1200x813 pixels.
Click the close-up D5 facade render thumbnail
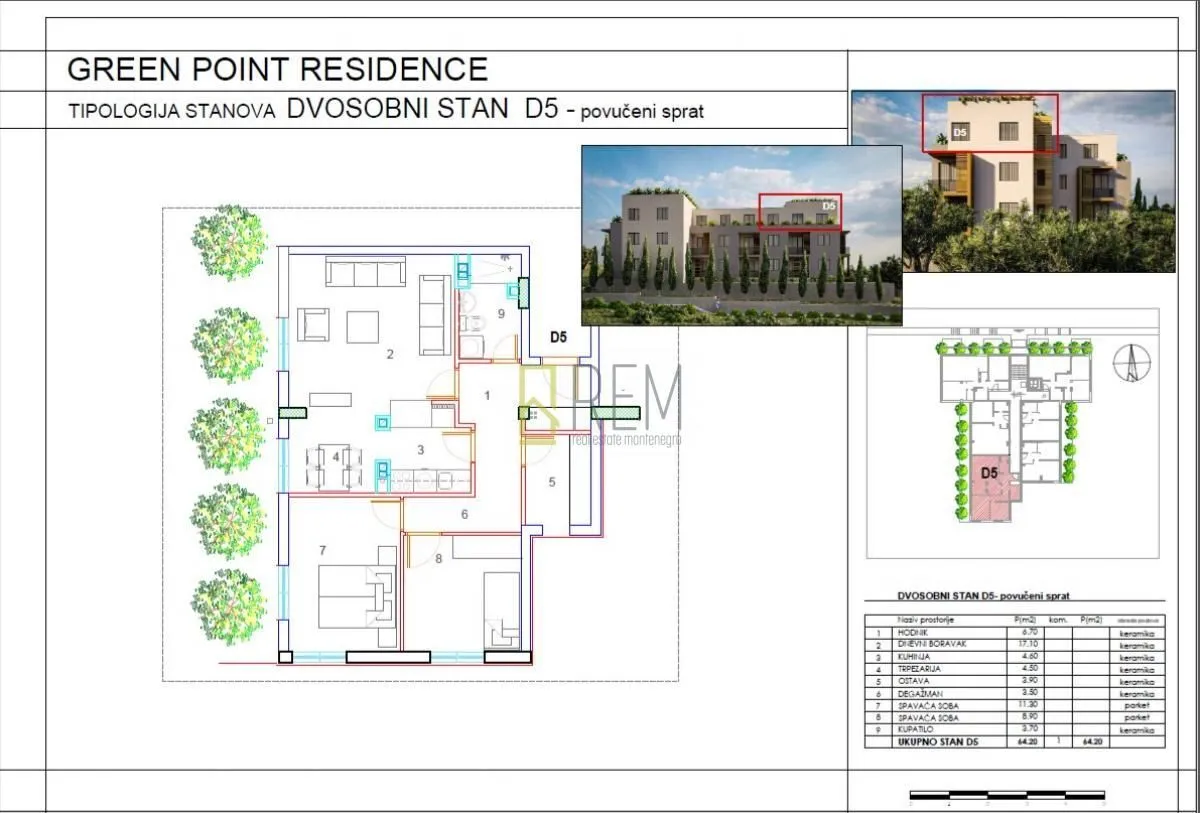tap(1013, 181)
